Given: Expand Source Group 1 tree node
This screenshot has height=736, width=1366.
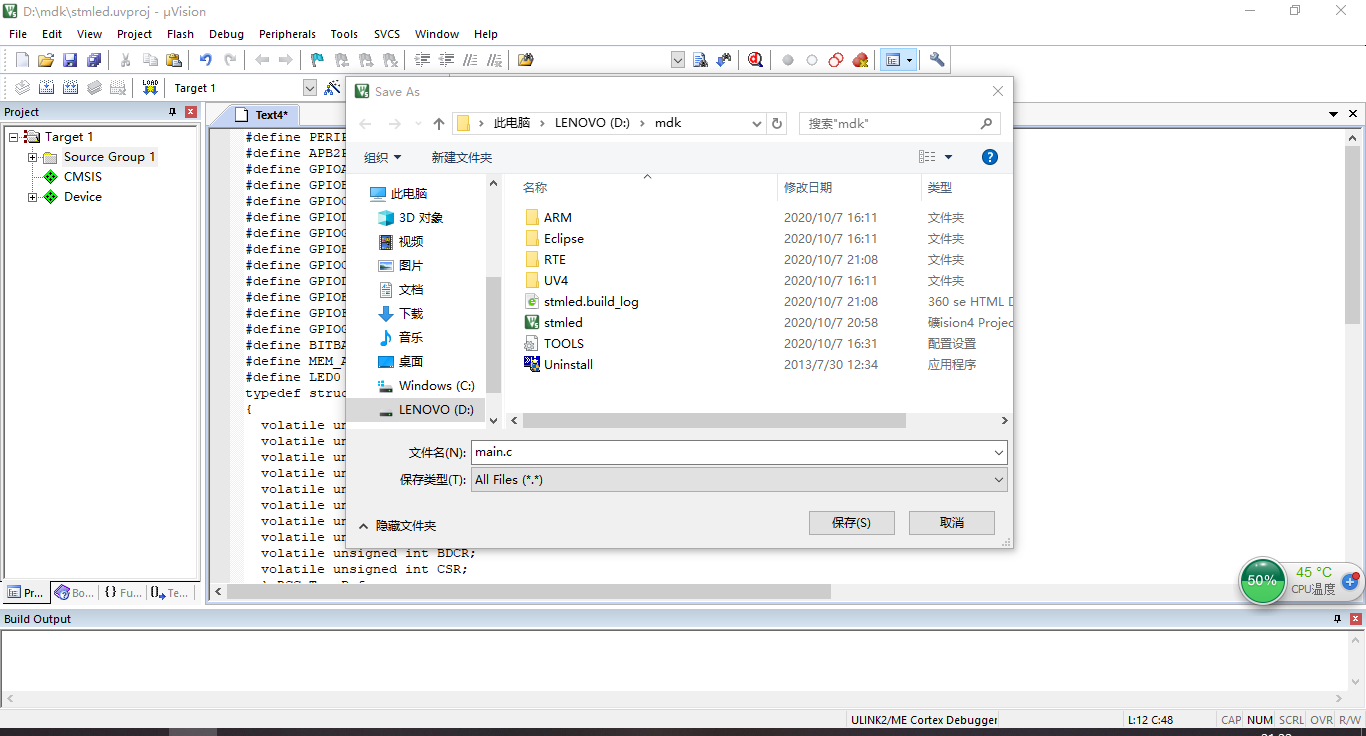Looking at the screenshot, I should pyautogui.click(x=32, y=157).
